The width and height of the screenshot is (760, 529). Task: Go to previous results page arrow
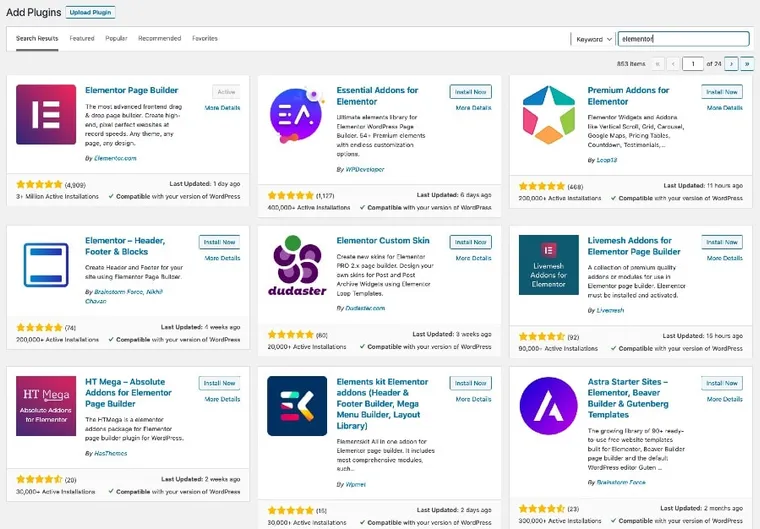pyautogui.click(x=673, y=64)
